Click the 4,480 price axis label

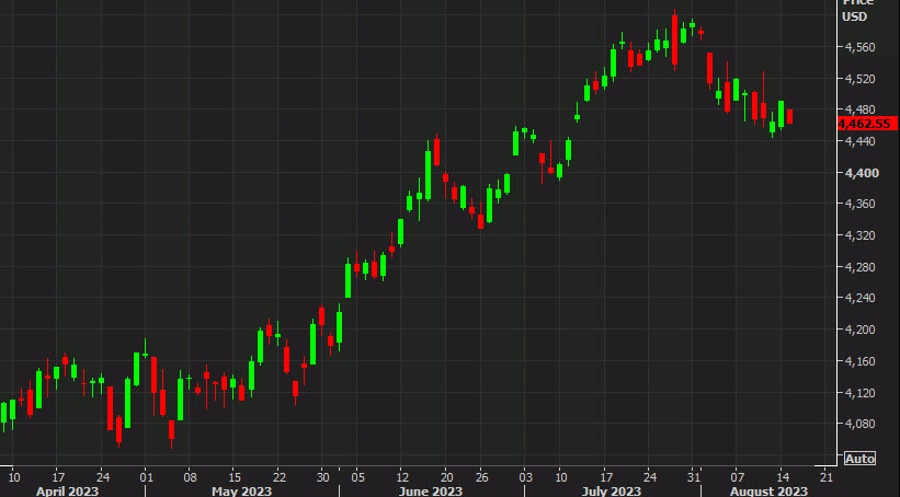pyautogui.click(x=860, y=109)
